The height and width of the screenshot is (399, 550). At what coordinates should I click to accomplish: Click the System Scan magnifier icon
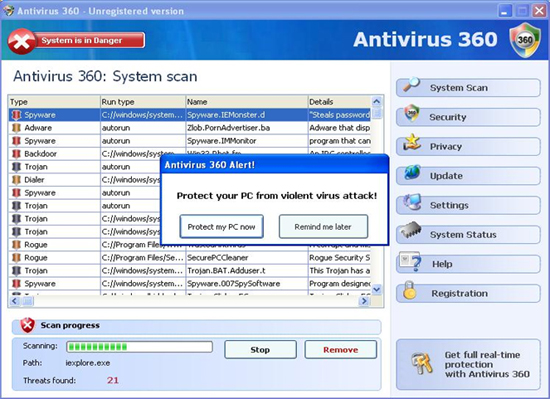411,84
